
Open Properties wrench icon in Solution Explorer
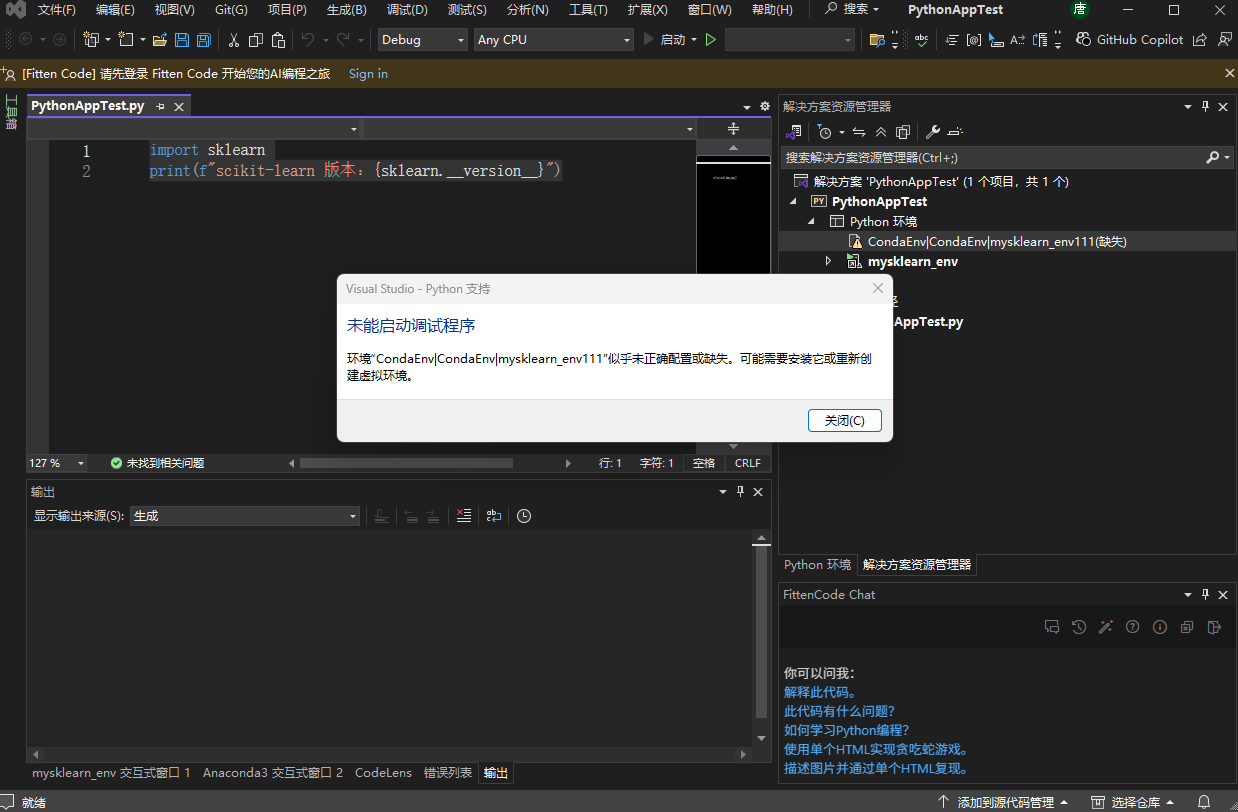[932, 132]
